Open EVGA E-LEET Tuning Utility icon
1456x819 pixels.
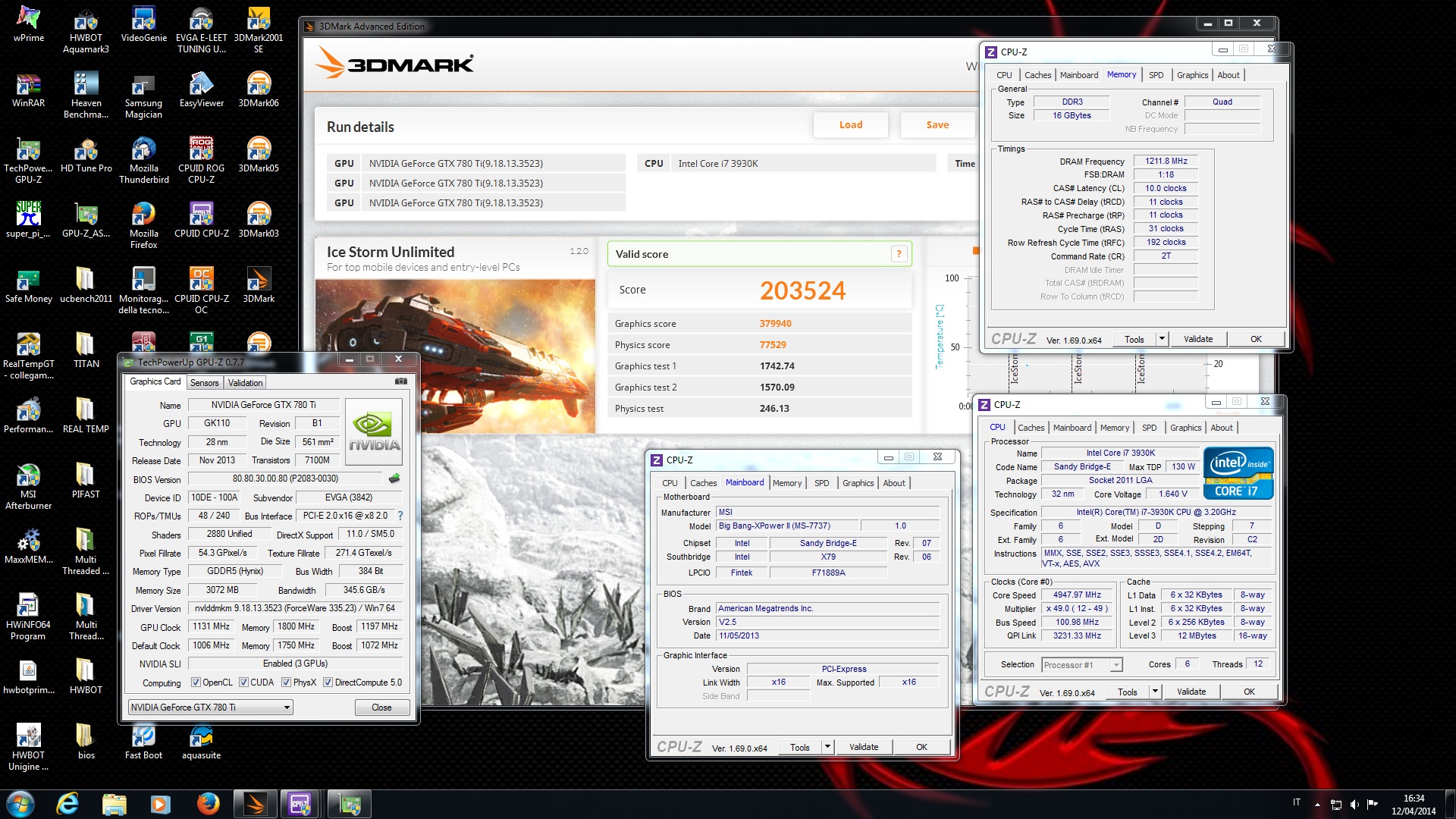201,30
